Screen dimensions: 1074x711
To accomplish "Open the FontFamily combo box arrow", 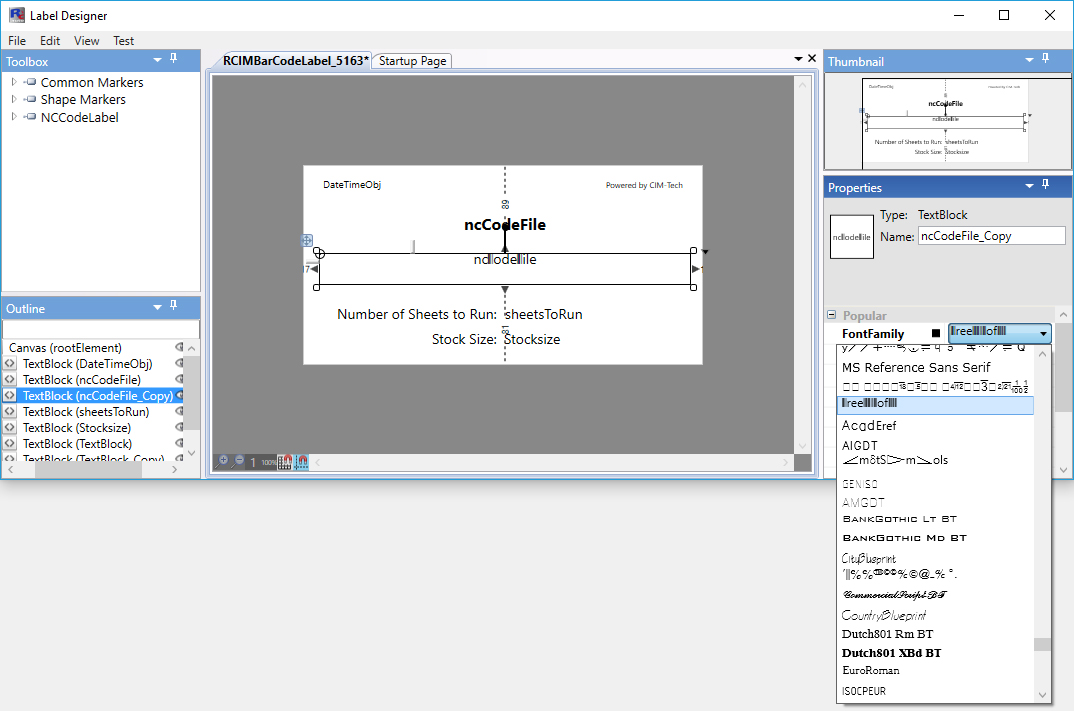I will (1043, 334).
